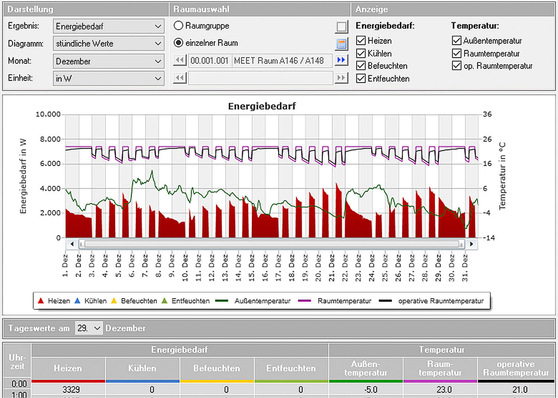Image resolution: width=558 pixels, height=398 pixels.
Task: Uncheck the Heizen checkbox
Action: (x=361, y=41)
